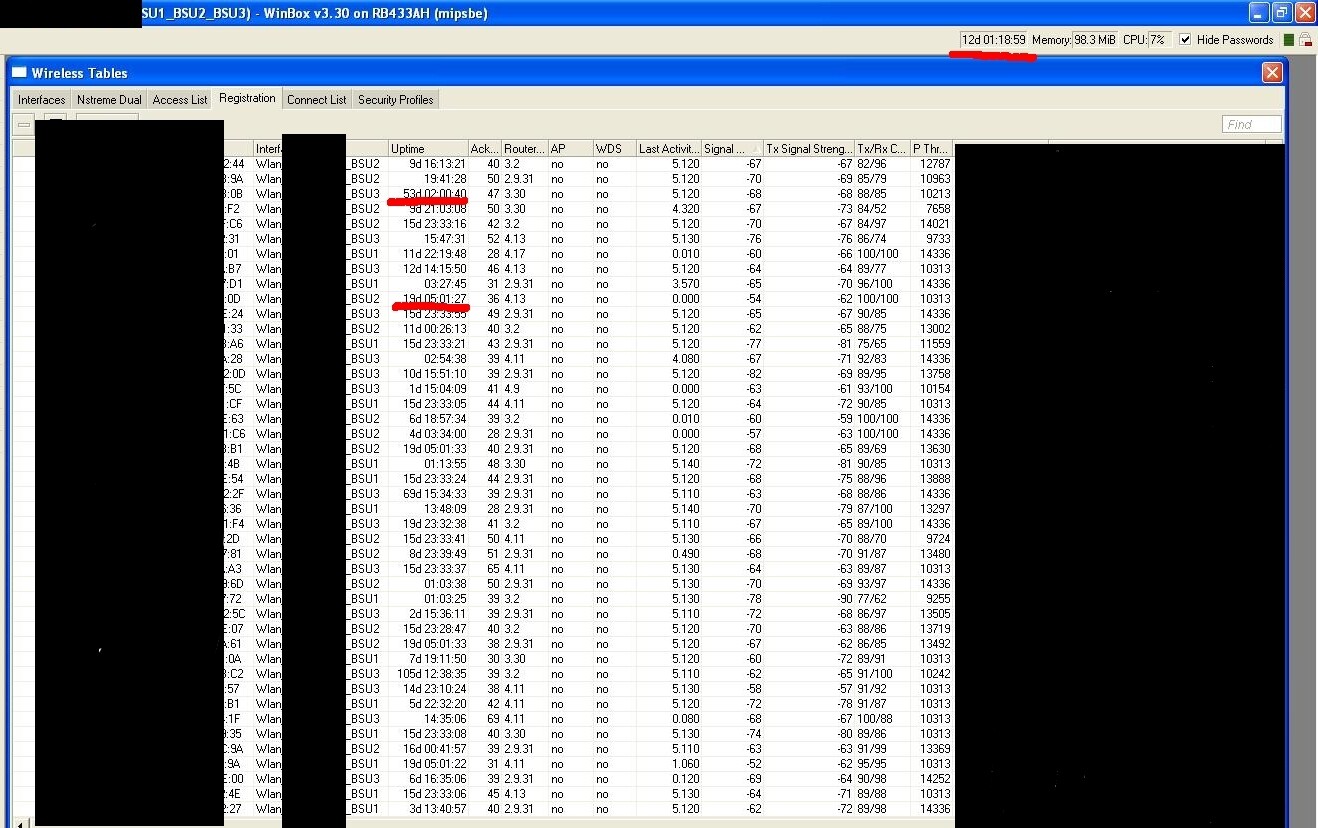This screenshot has height=828, width=1318.
Task: Click the P Throughput value 11559
Action: (934, 344)
